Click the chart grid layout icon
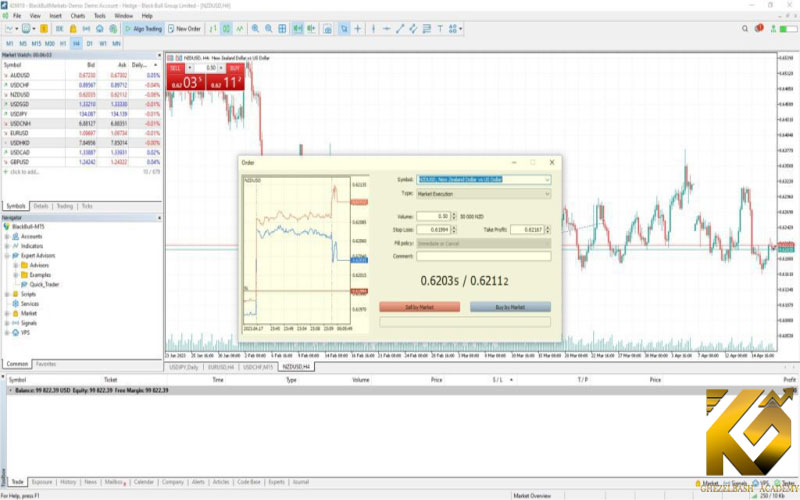The image size is (800, 500). 284,29
